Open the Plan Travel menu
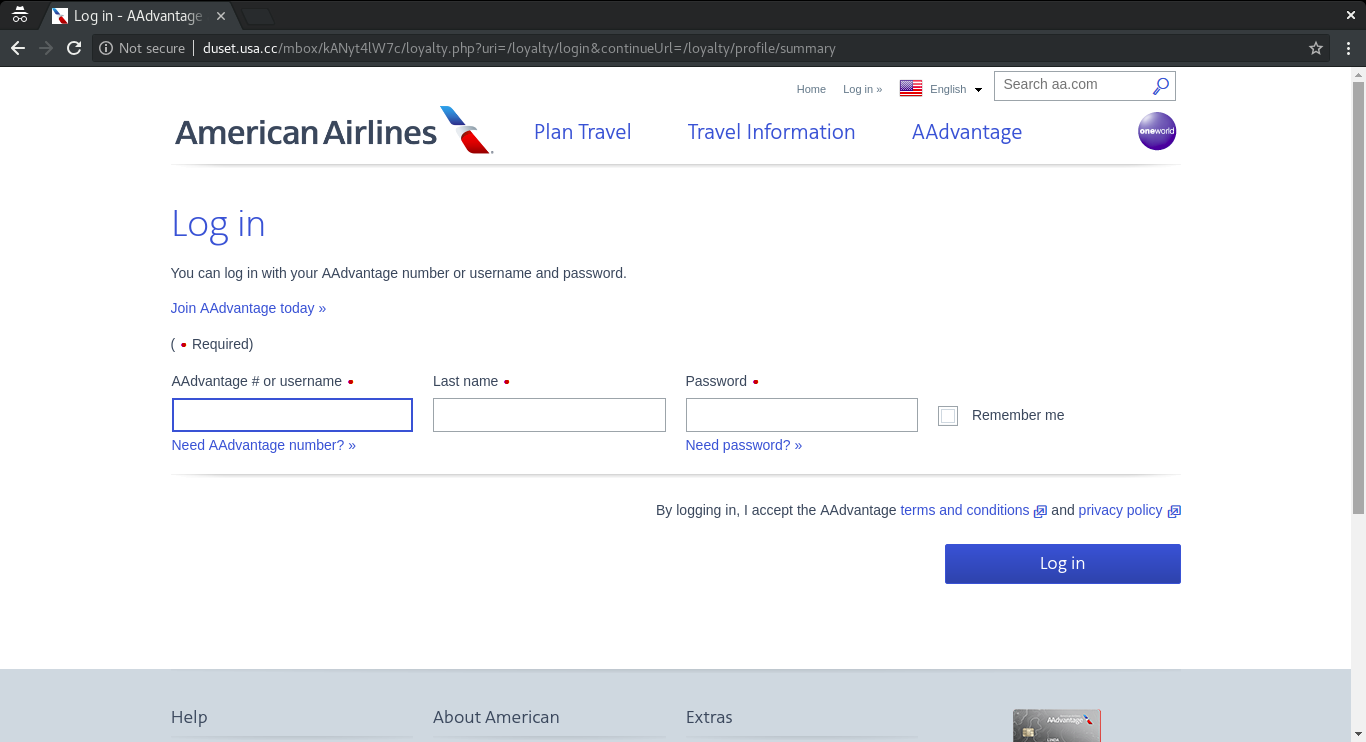Image resolution: width=1366 pixels, height=742 pixels. click(x=583, y=132)
